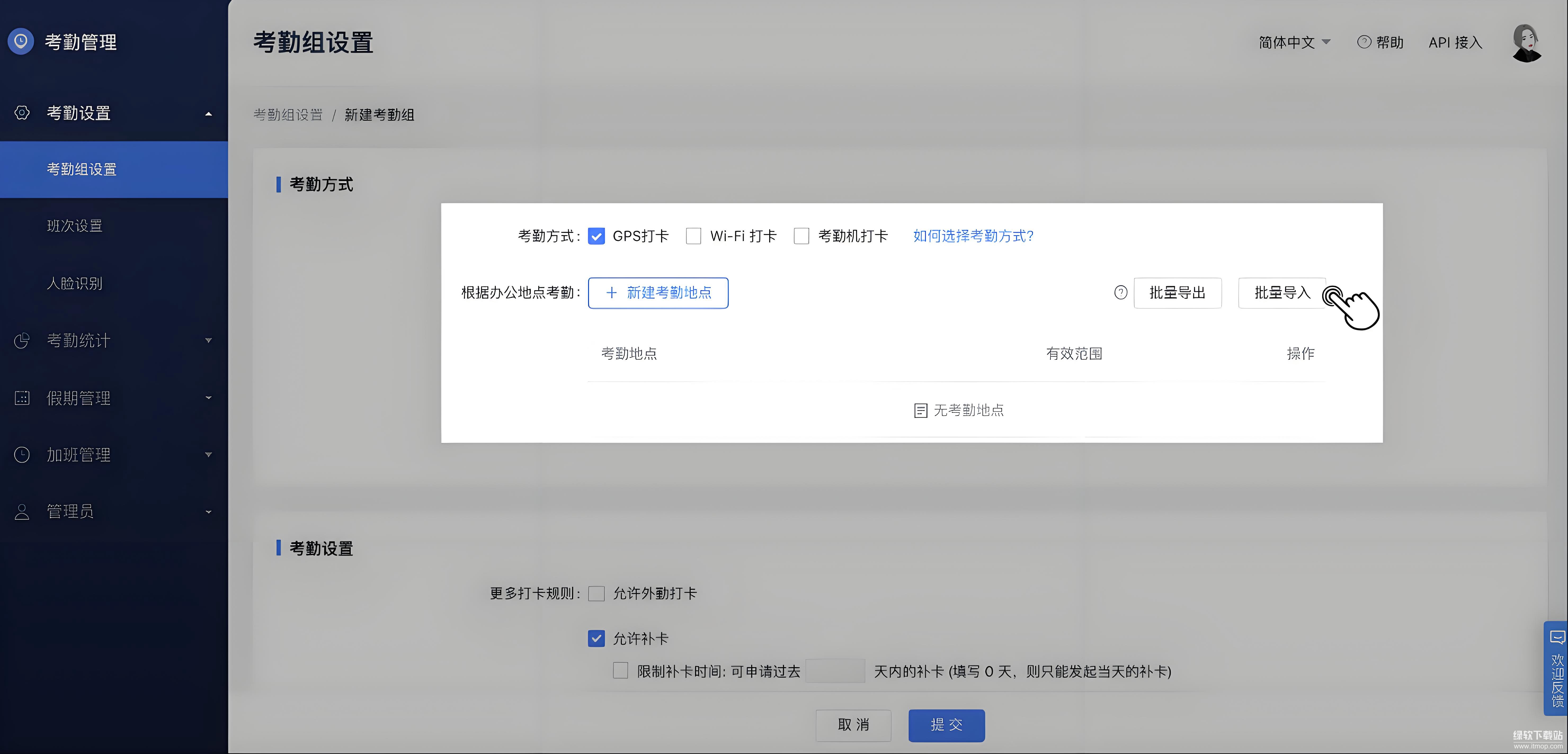This screenshot has height=754, width=1568.
Task: Check the 限制补卡时间 checkbox
Action: click(x=620, y=671)
